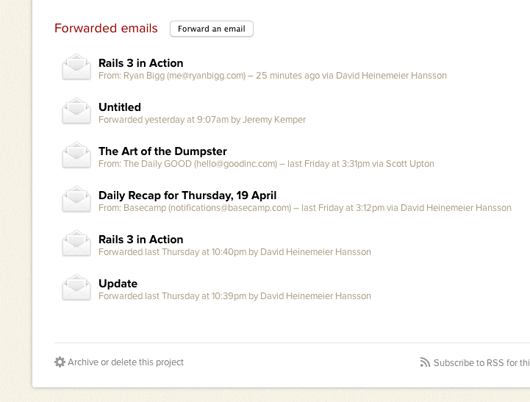Image resolution: width=530 pixels, height=402 pixels.
Task: Click the RSS feed icon
Action: click(x=425, y=362)
